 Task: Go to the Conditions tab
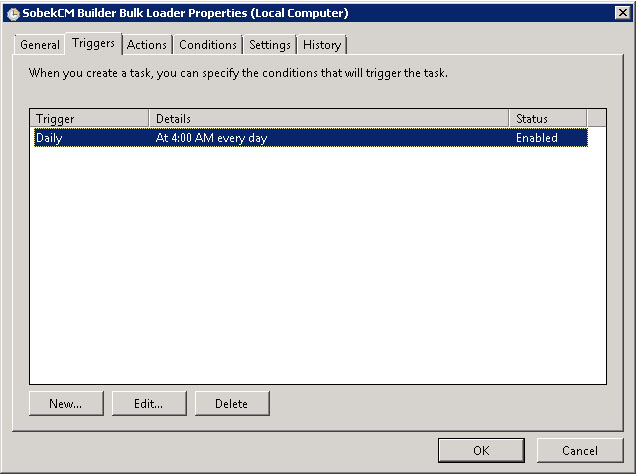(x=208, y=45)
